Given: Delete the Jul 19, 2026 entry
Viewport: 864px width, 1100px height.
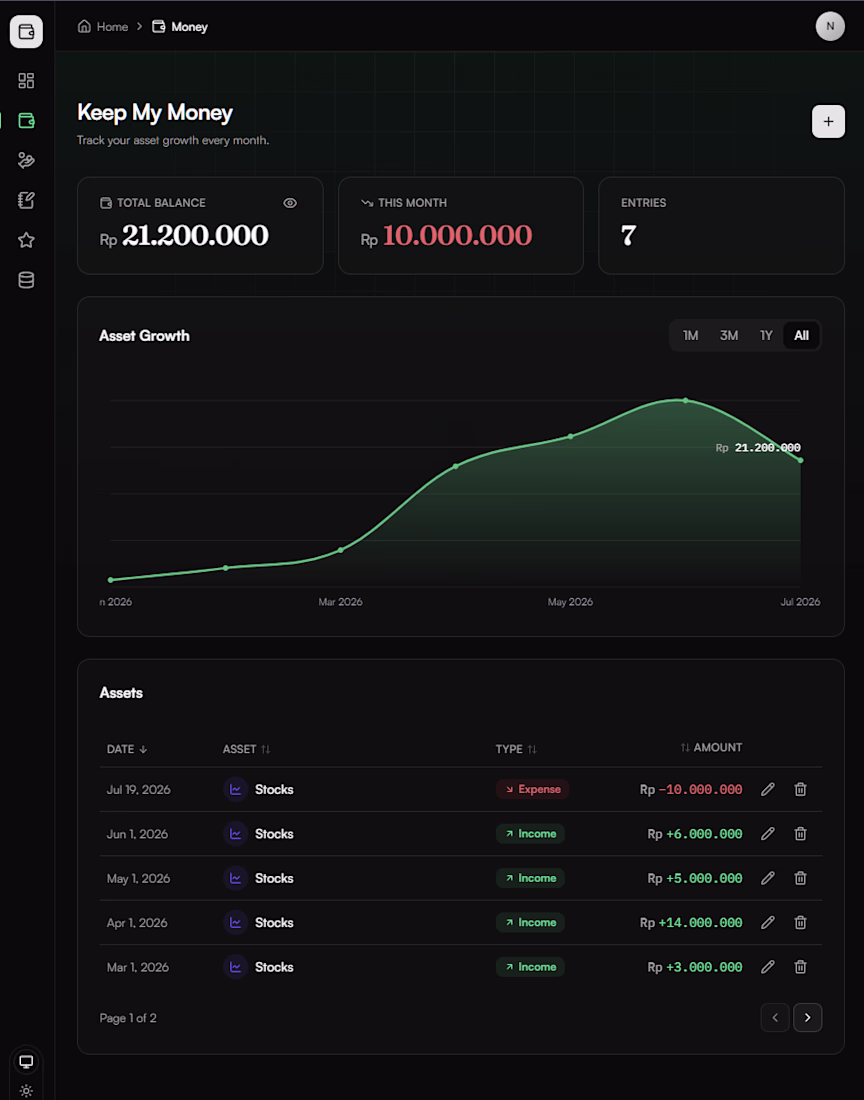Looking at the screenshot, I should [x=800, y=789].
